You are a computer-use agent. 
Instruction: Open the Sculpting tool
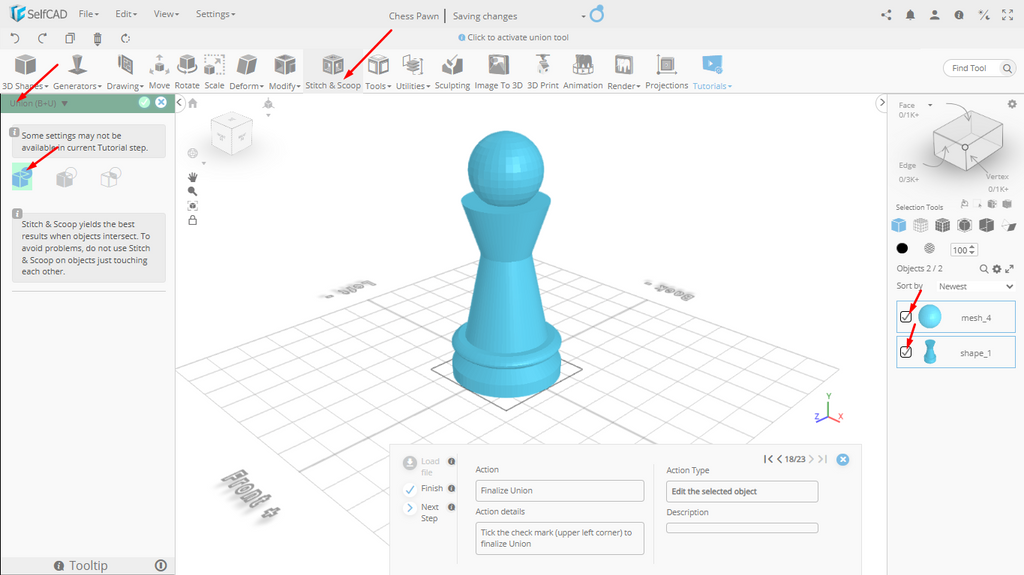452,66
